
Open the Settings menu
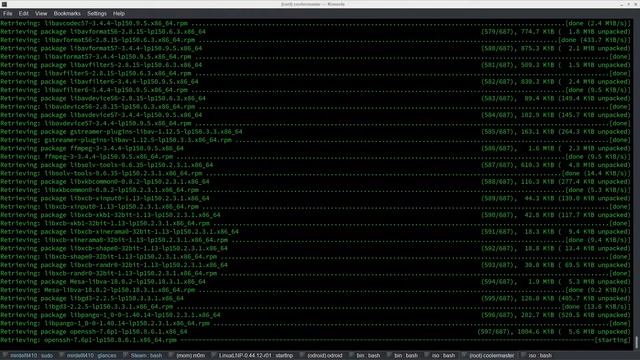[x=97, y=13]
